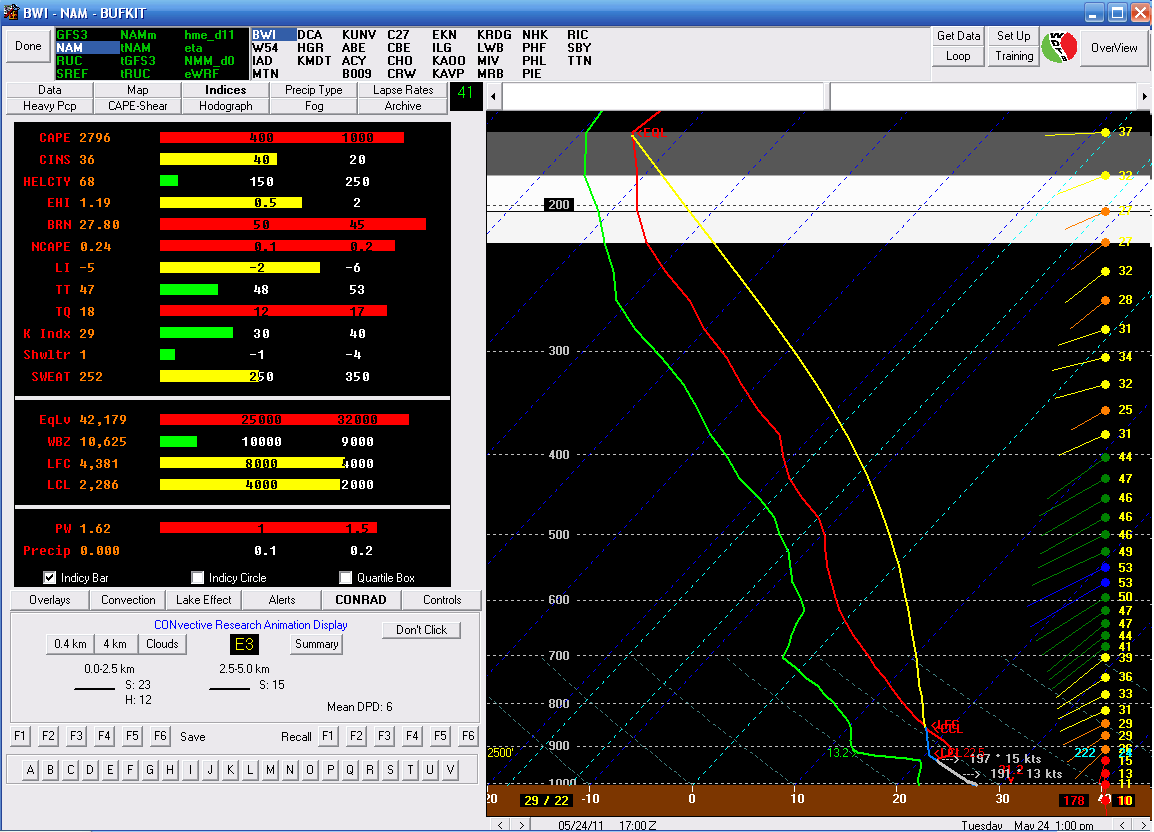The image size is (1154, 832).
Task: Switch to the Map tab
Action: [x=138, y=90]
